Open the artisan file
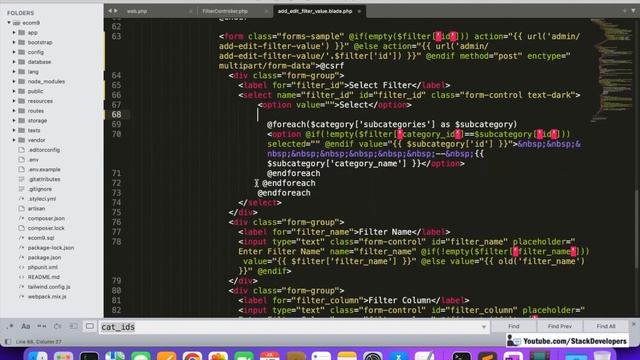The height and width of the screenshot is (360, 640). click(x=36, y=209)
